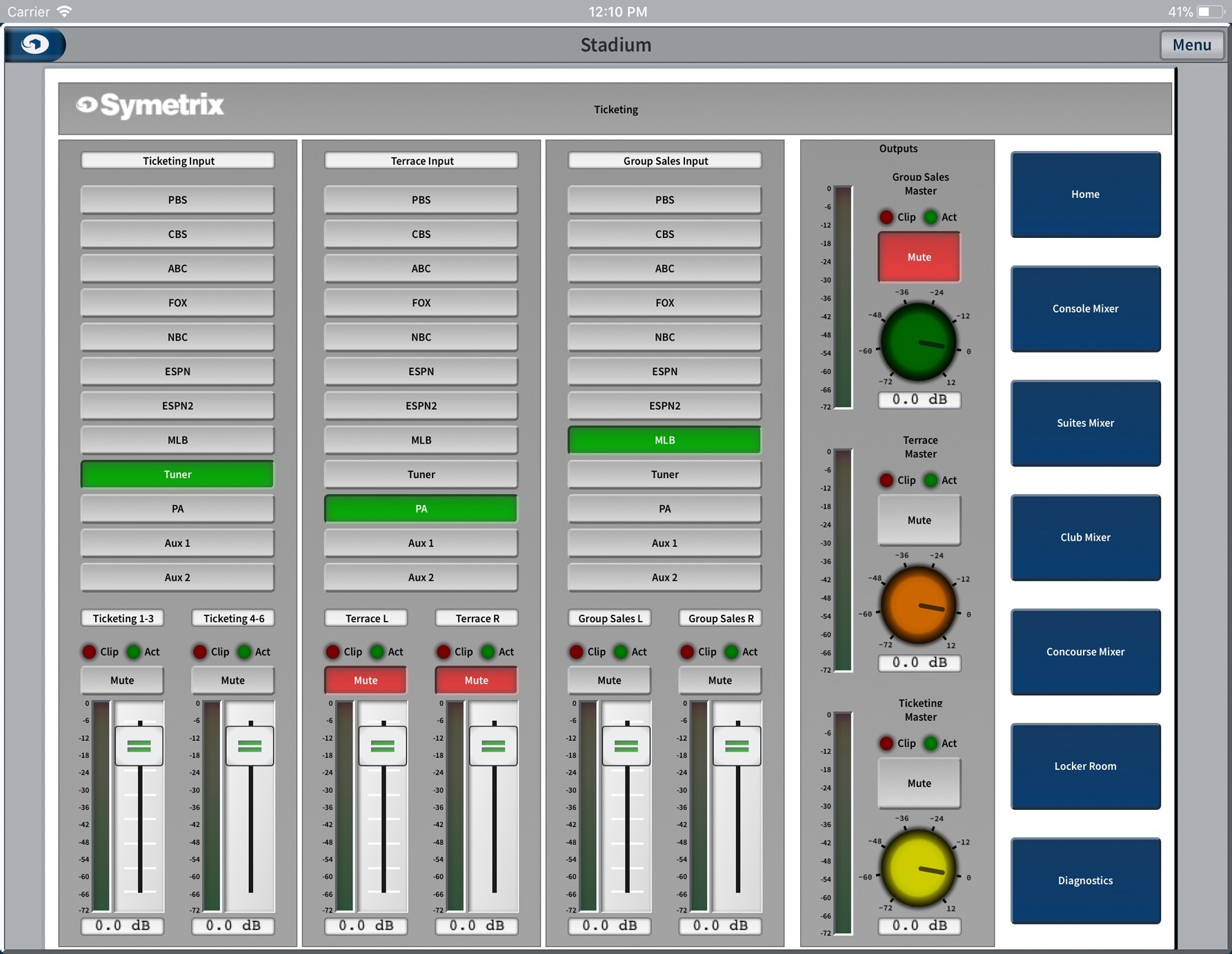Click the Symetrix logo in header
Viewport: 1232px width, 954px height.
[150, 106]
